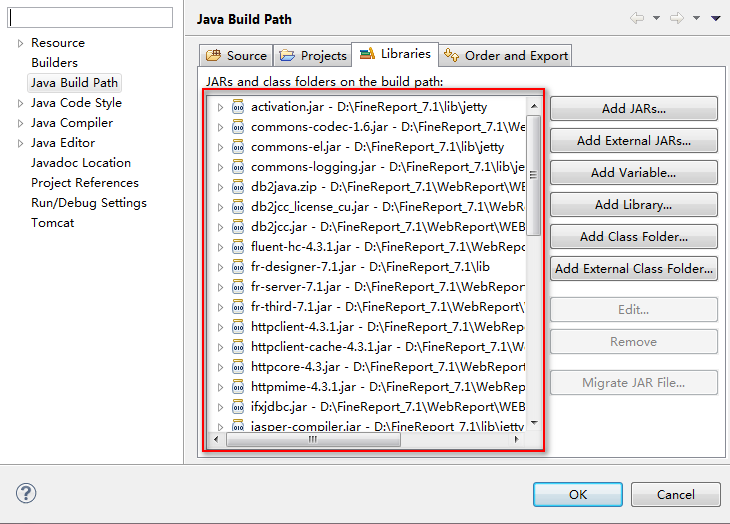The image size is (730, 524).
Task: Click the jar icon of fr-designer-7.1.jar
Action: [238, 267]
